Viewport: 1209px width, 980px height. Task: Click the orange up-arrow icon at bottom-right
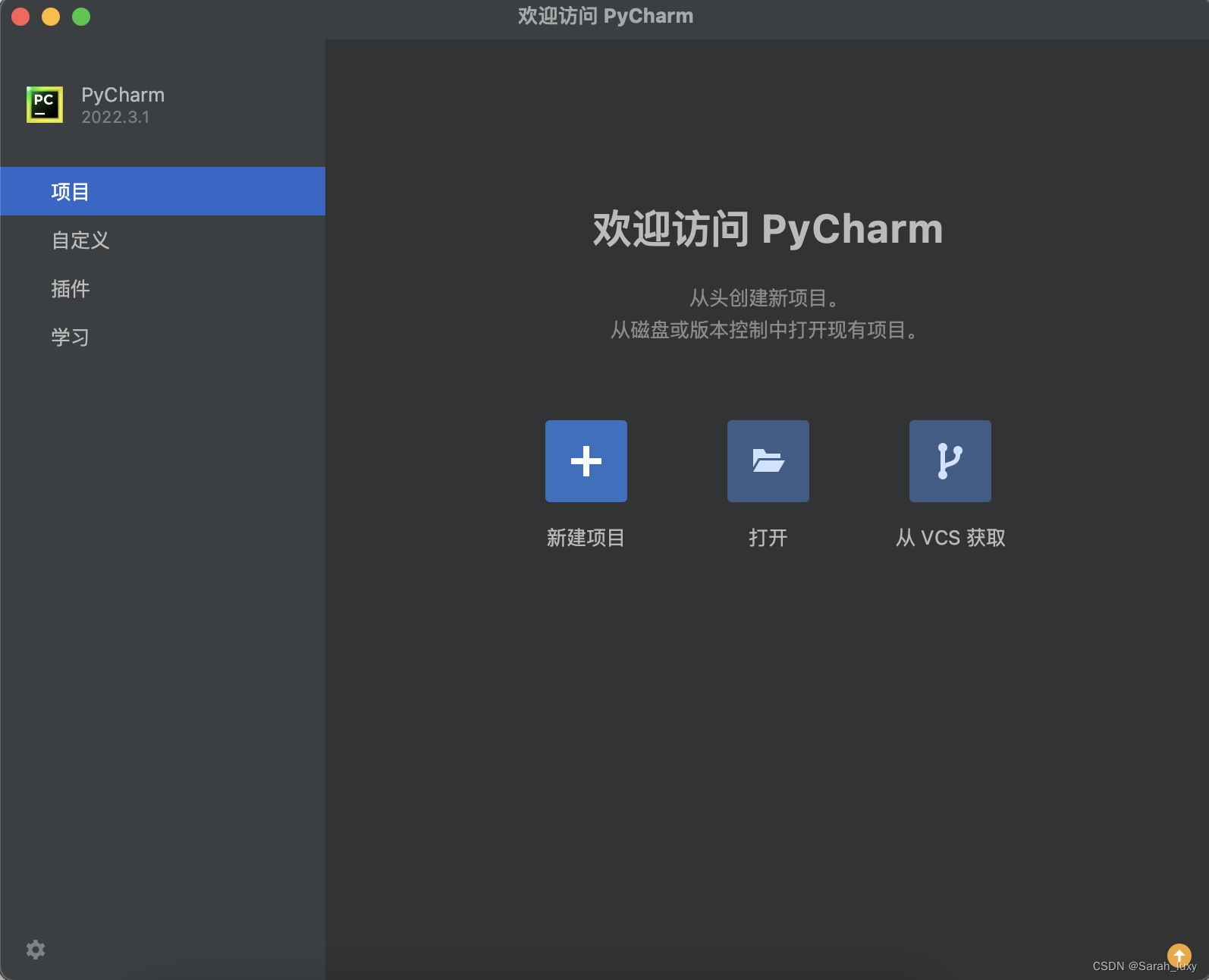[x=1179, y=955]
